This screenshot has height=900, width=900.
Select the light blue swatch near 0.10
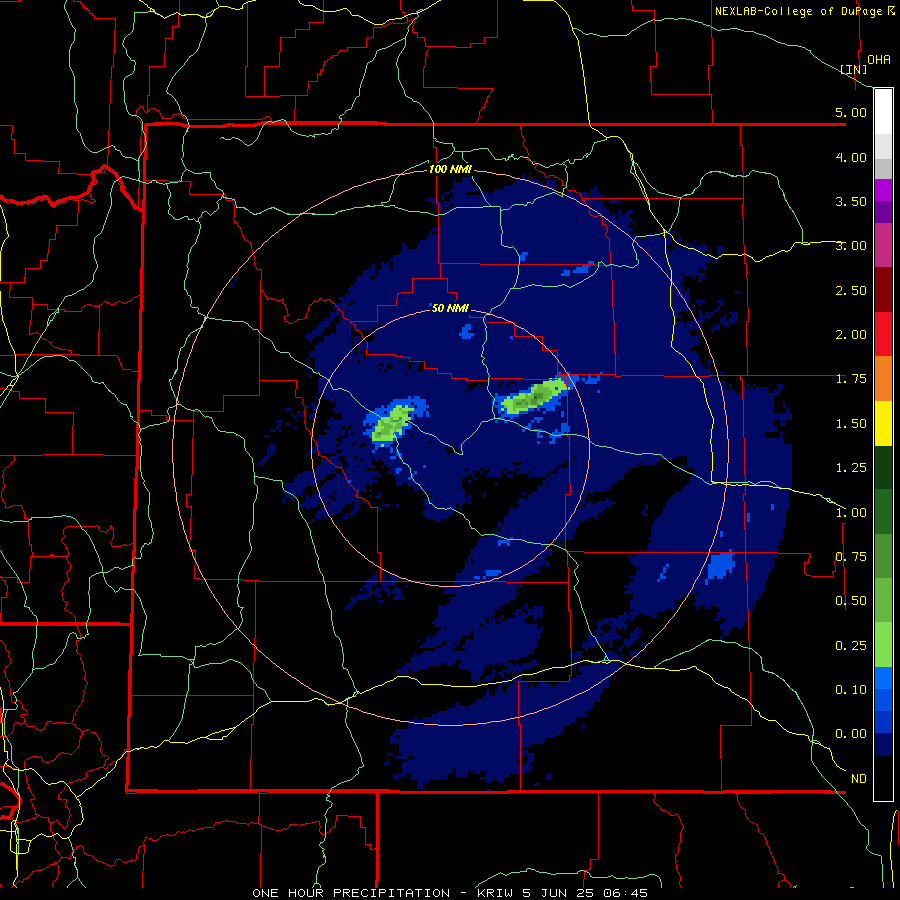click(x=883, y=678)
